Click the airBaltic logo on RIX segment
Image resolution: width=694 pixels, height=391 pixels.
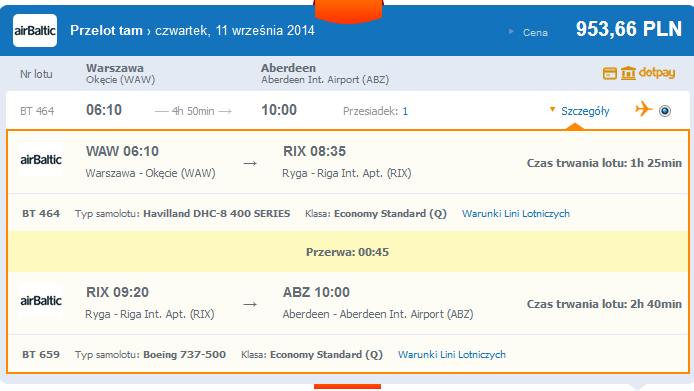tap(41, 301)
